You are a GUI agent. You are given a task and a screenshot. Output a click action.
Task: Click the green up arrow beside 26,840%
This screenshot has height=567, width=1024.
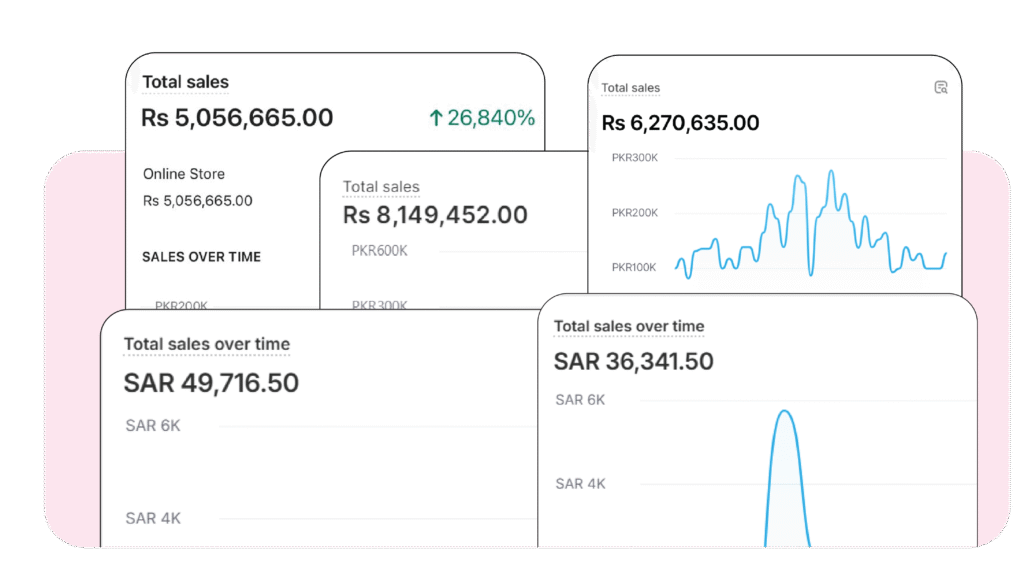[436, 118]
